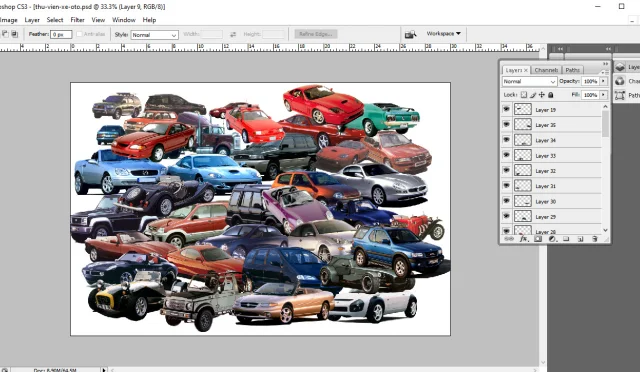This screenshot has height=372, width=640.
Task: Click the Refine Edge button
Action: [316, 34]
